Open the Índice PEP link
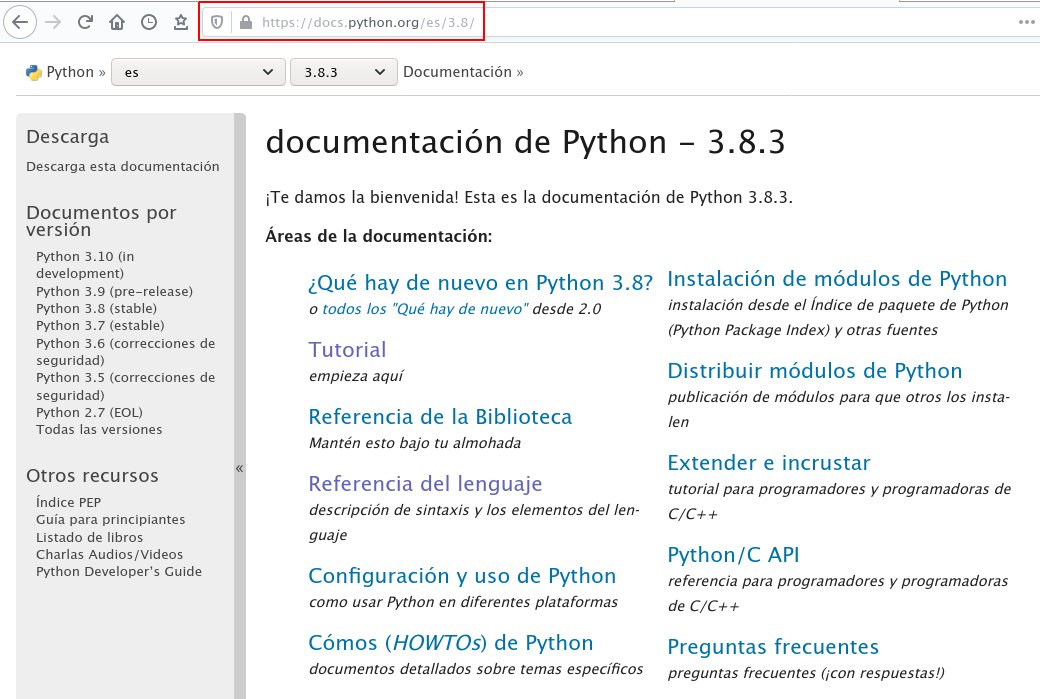 (68, 502)
